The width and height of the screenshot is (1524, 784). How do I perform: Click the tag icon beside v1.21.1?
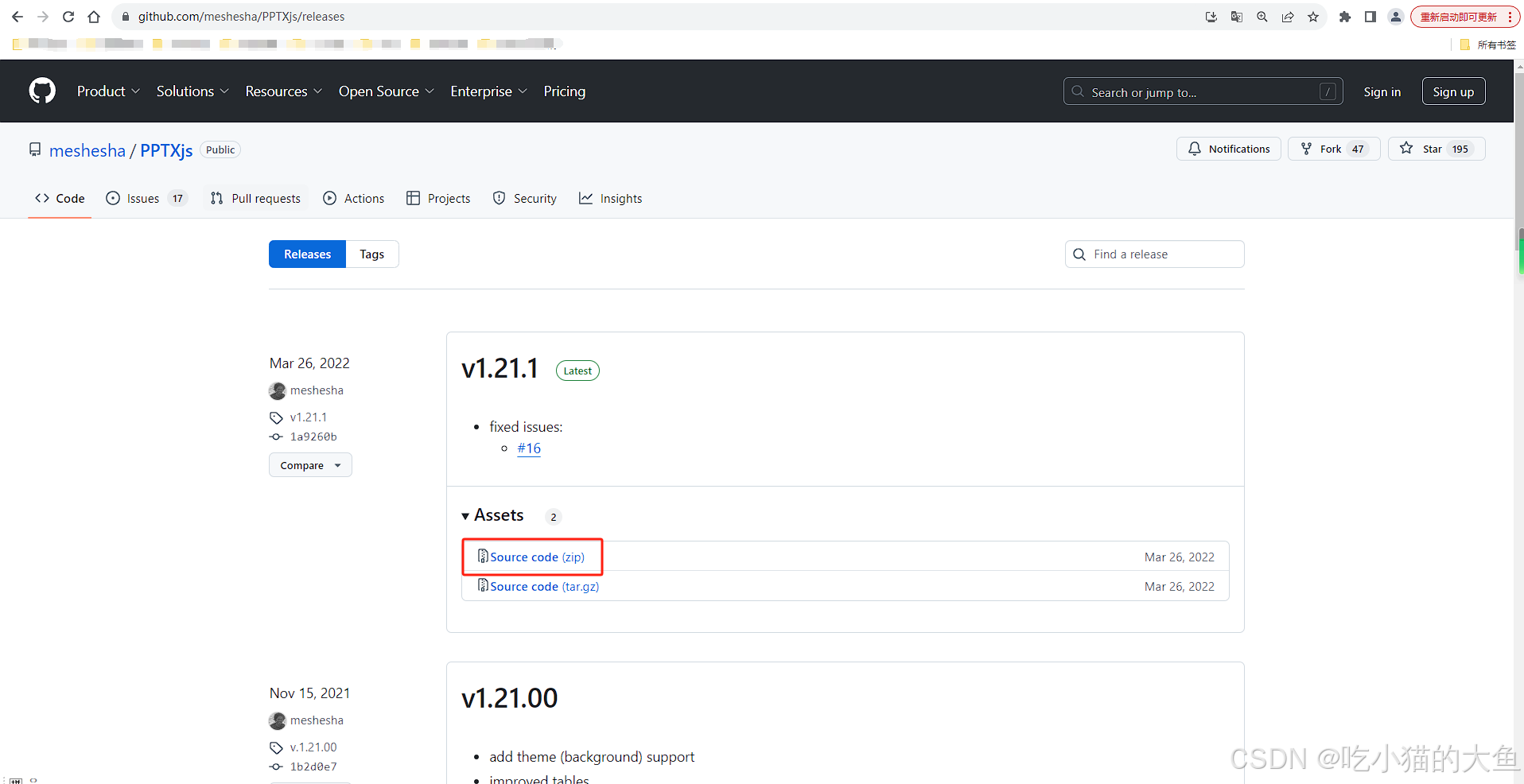point(276,417)
